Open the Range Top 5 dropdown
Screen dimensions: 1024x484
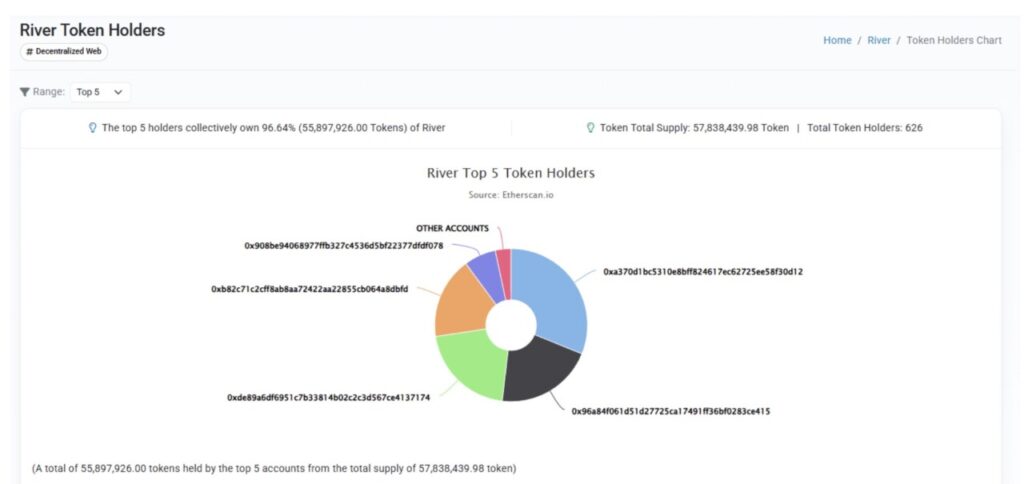(x=100, y=92)
